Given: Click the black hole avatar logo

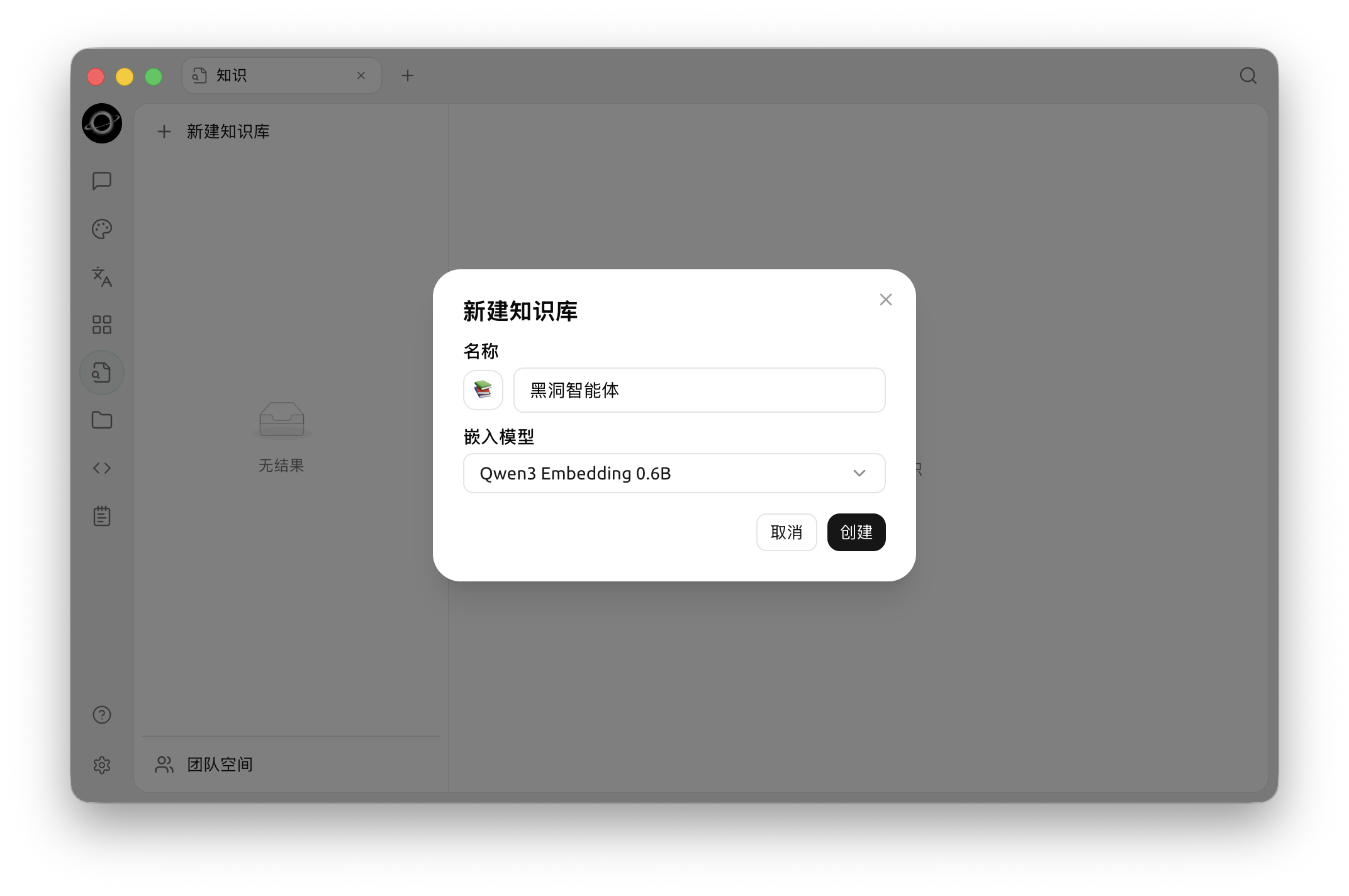Looking at the screenshot, I should [x=101, y=123].
